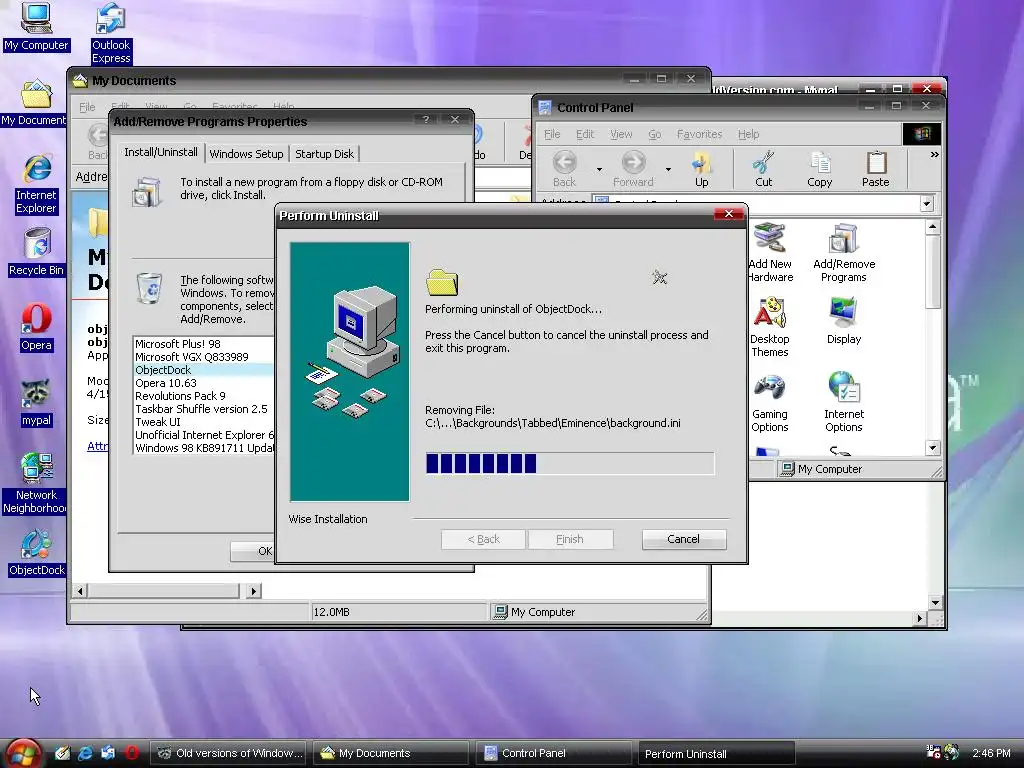Click Back arrow in Control Panel toolbar
The height and width of the screenshot is (768, 1024).
(564, 168)
